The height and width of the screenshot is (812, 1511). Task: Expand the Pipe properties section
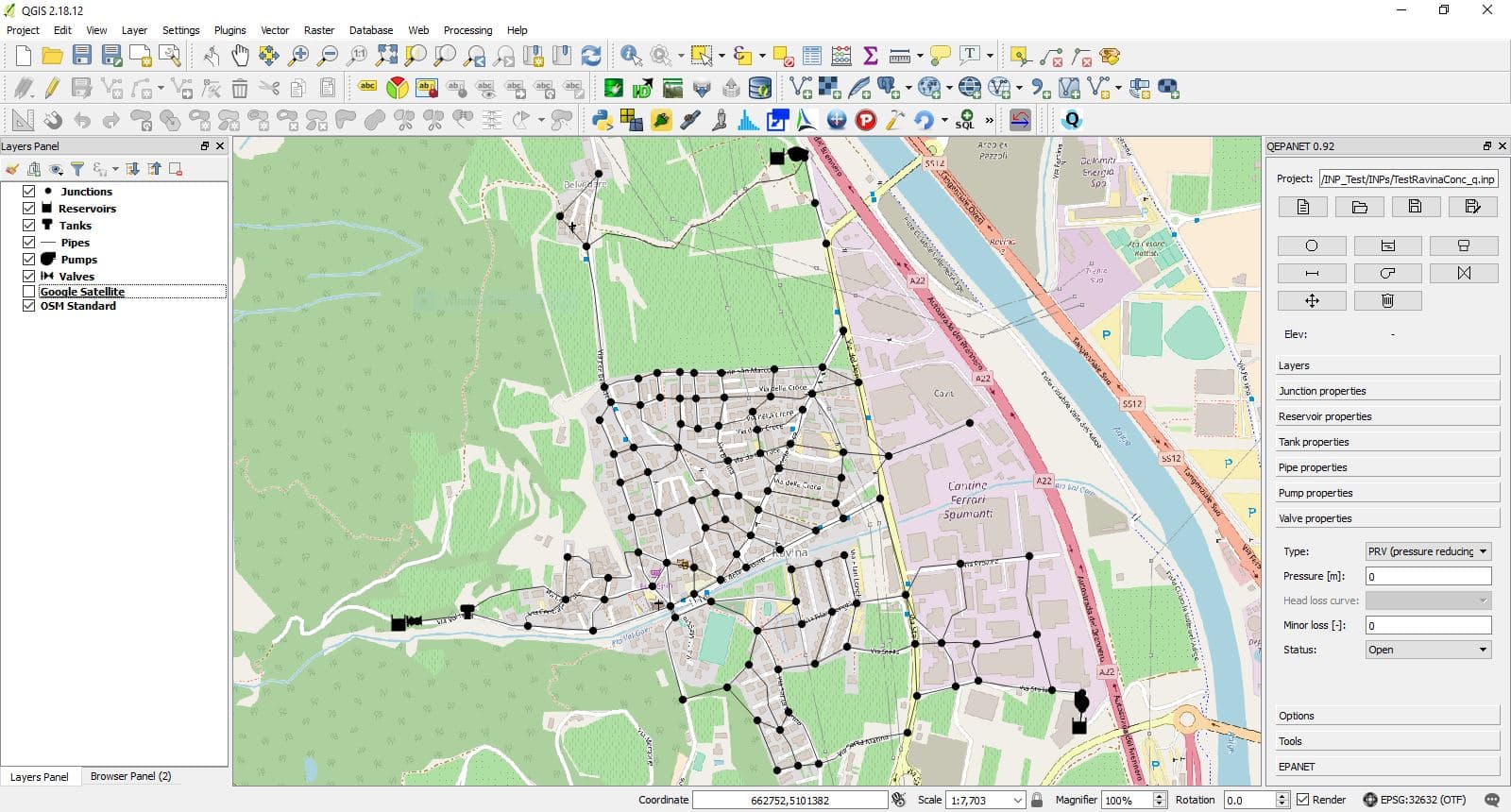pos(1386,467)
